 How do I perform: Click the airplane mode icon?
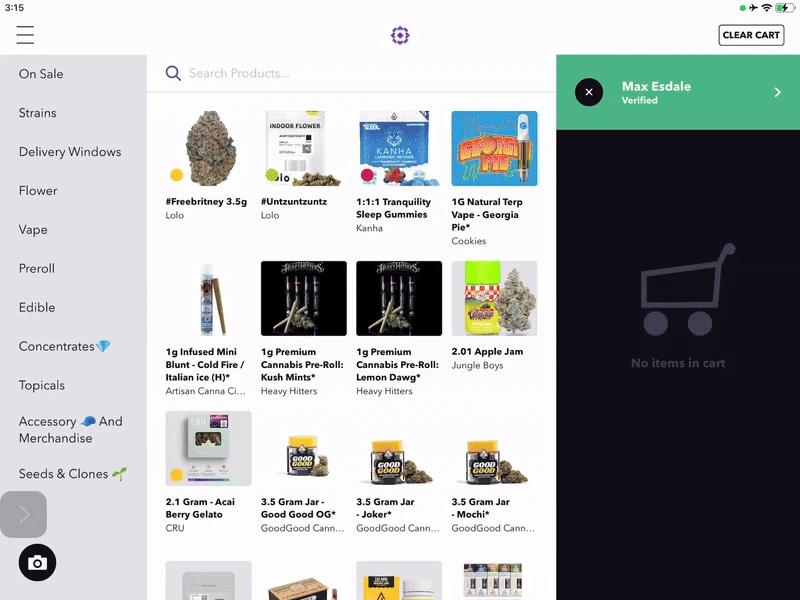click(754, 8)
